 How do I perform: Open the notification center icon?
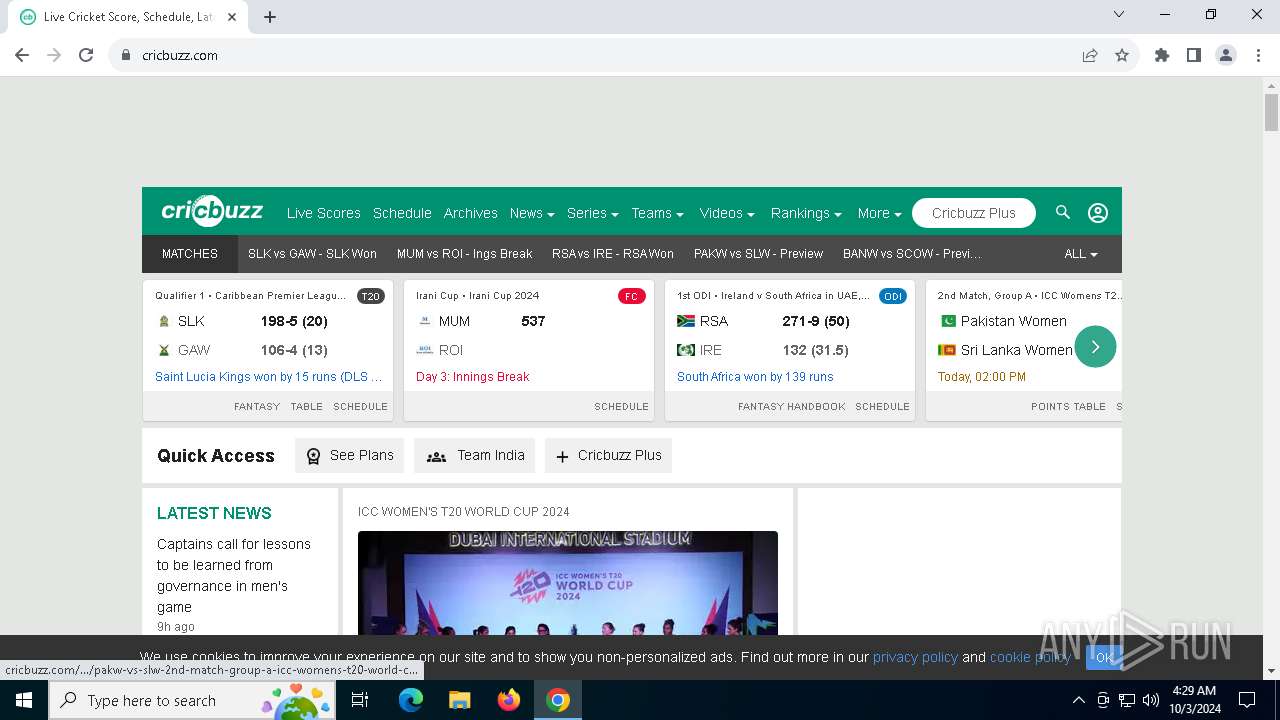[1247, 700]
